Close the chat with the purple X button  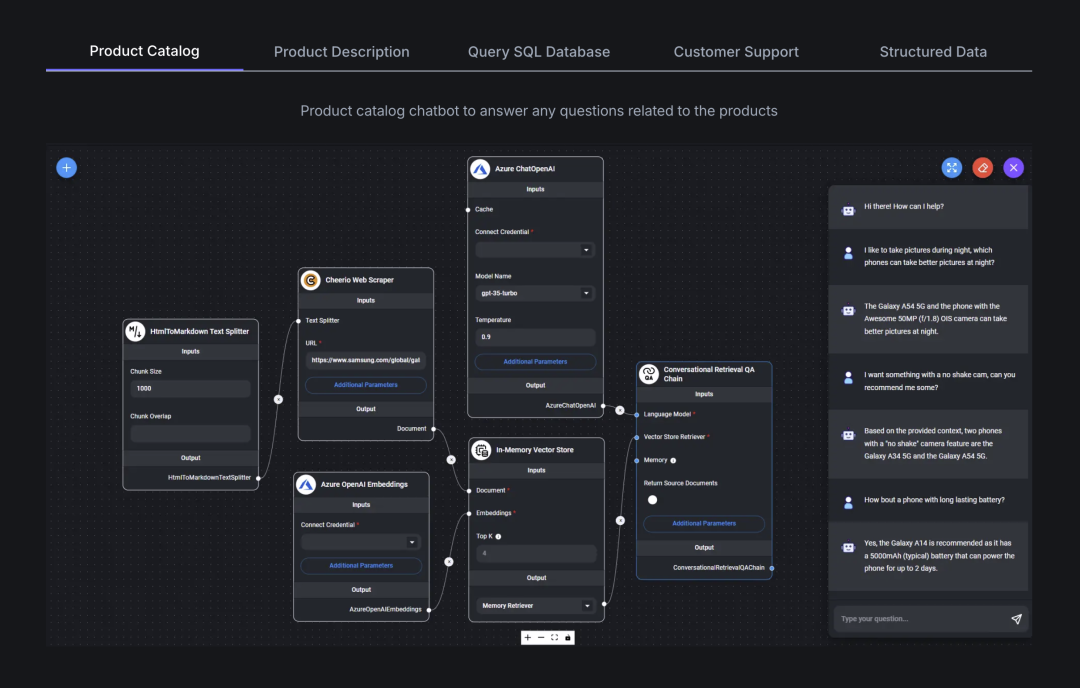pyautogui.click(x=1013, y=167)
